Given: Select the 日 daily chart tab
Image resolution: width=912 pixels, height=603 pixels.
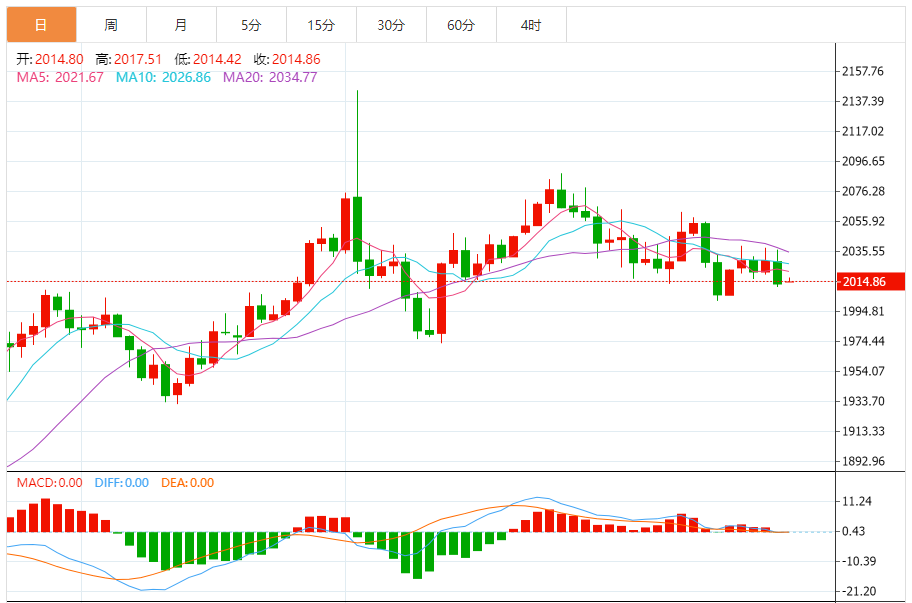Looking at the screenshot, I should click(41, 25).
